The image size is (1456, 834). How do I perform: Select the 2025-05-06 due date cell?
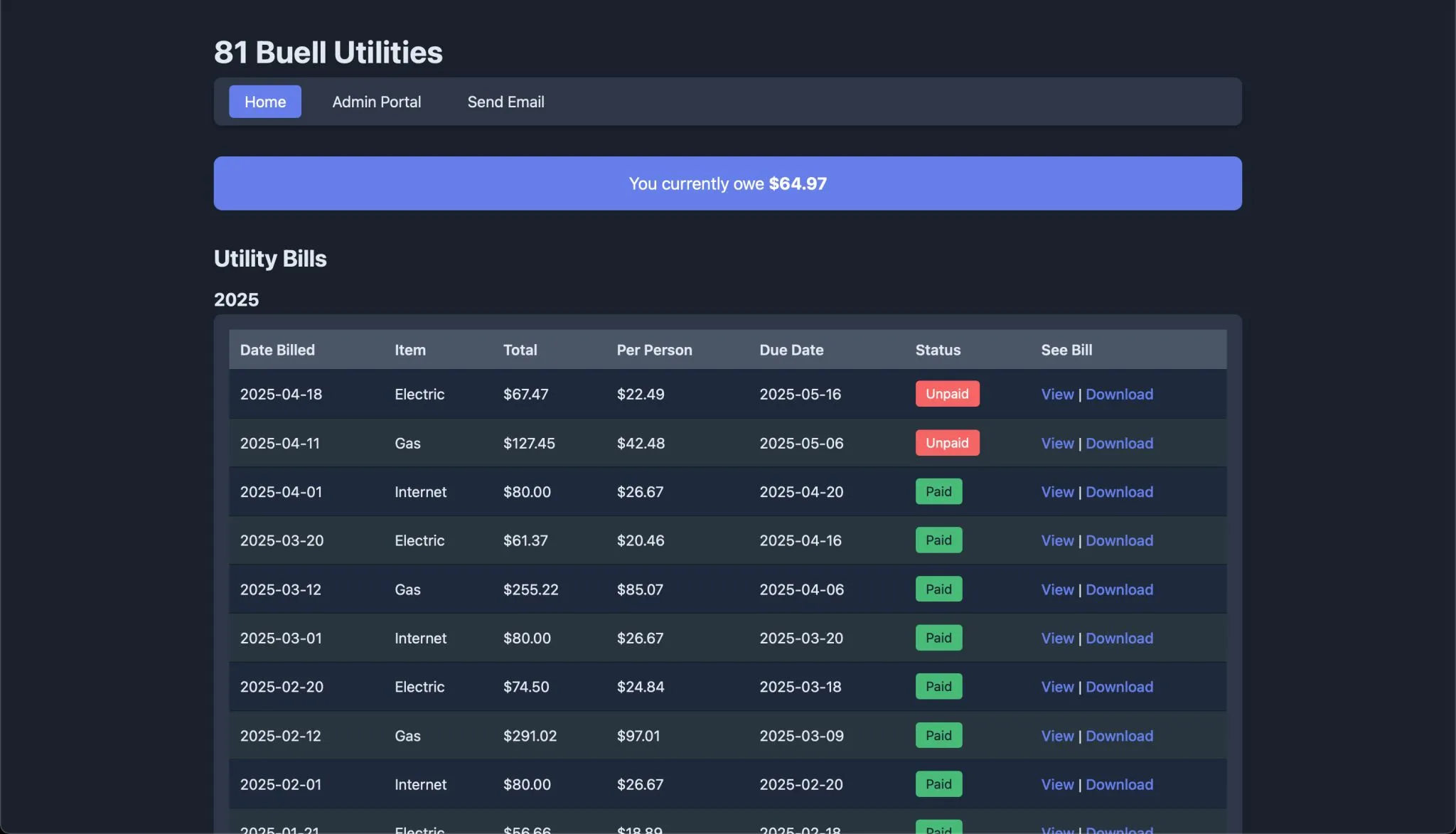[801, 443]
